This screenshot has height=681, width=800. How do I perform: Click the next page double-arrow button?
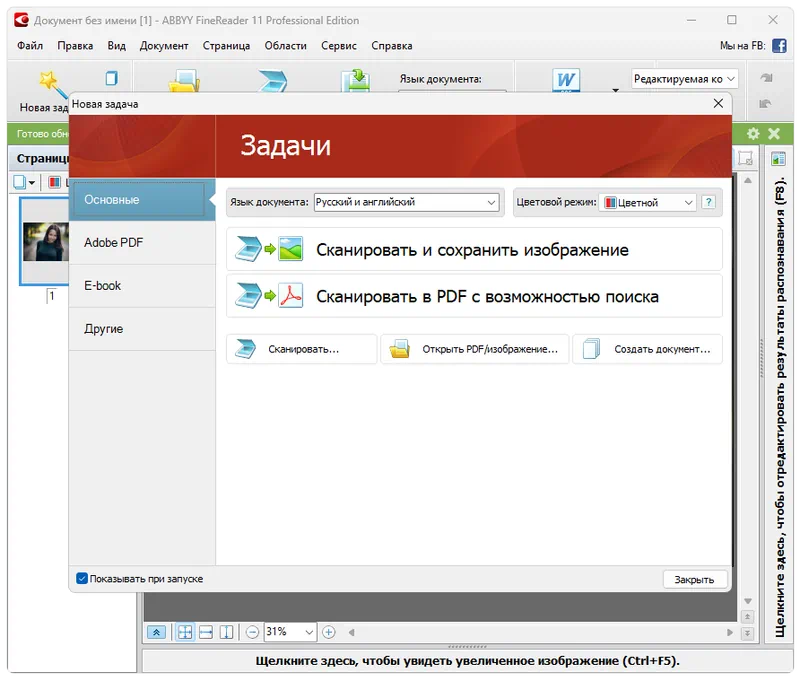pyautogui.click(x=747, y=633)
